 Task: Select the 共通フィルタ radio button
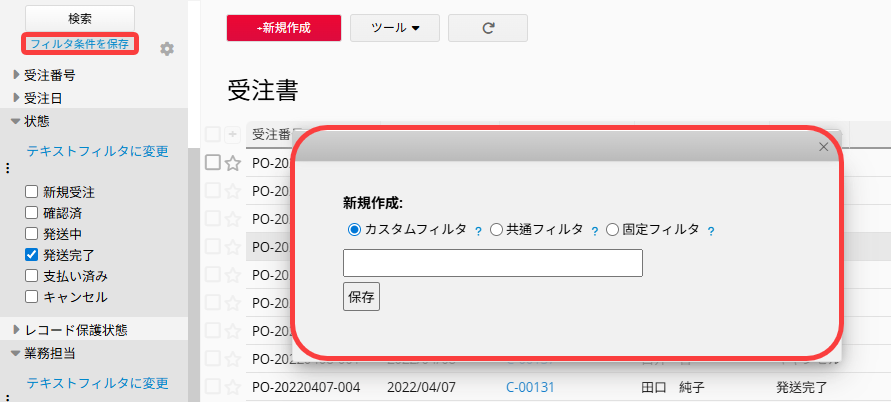496,229
